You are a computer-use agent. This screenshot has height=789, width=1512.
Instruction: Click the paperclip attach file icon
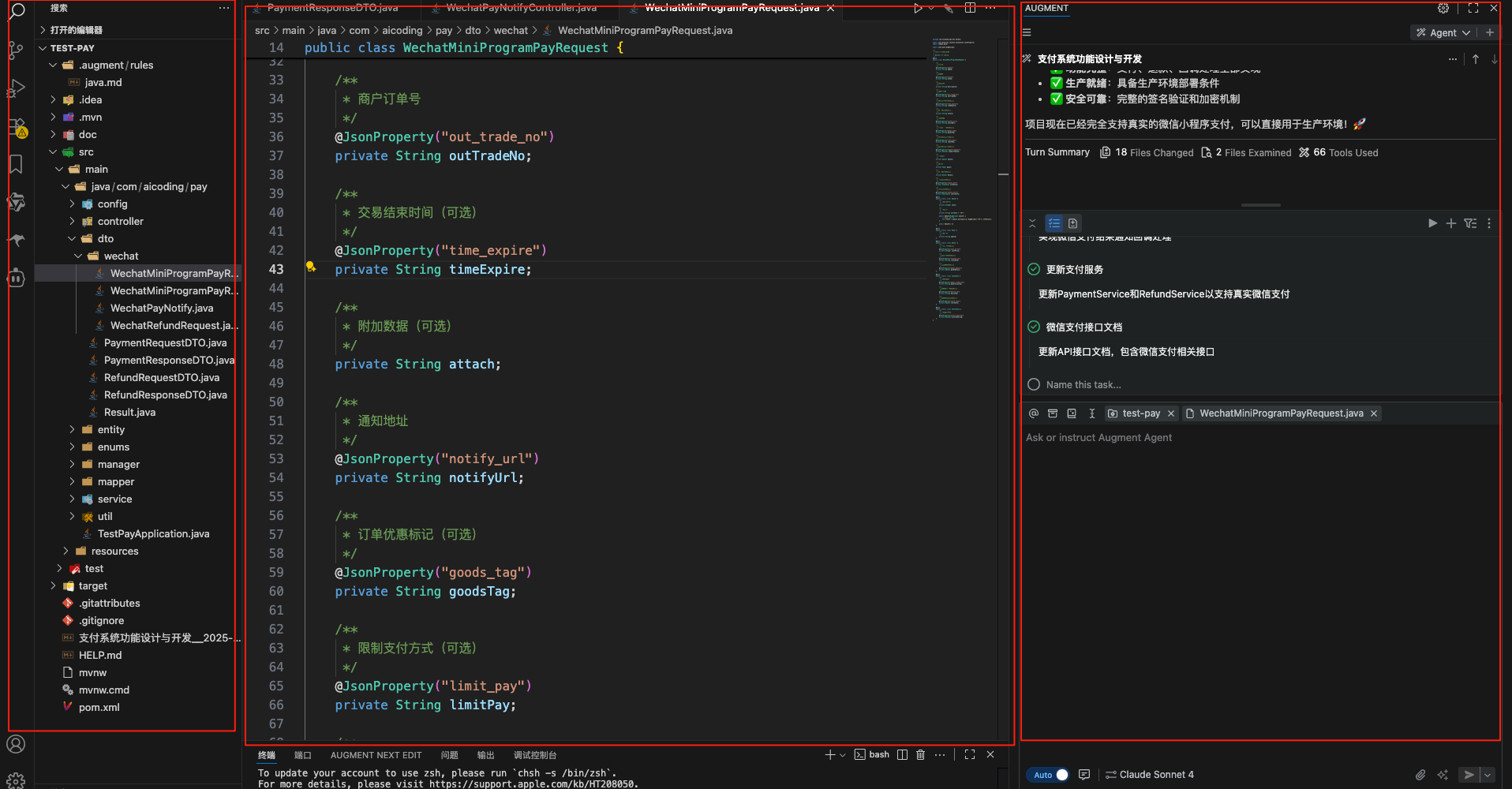tap(1420, 775)
